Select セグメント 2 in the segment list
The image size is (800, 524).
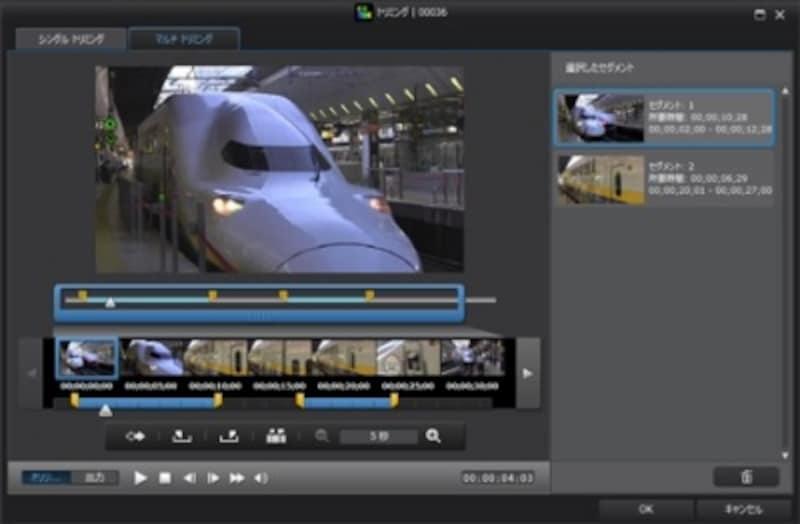pos(664,179)
